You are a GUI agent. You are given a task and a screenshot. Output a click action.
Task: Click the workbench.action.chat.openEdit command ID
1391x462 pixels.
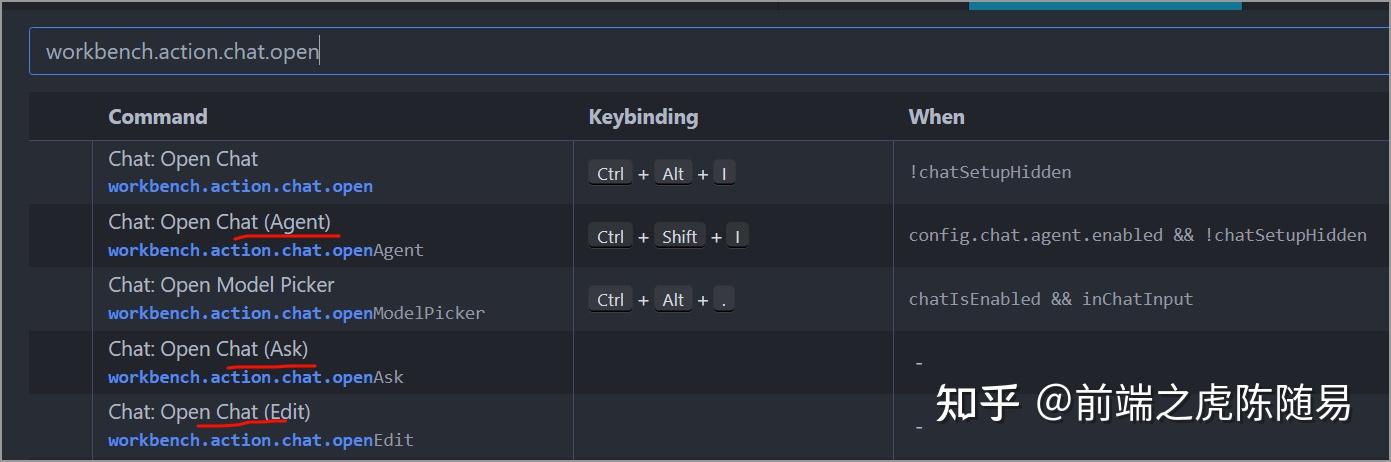click(260, 440)
